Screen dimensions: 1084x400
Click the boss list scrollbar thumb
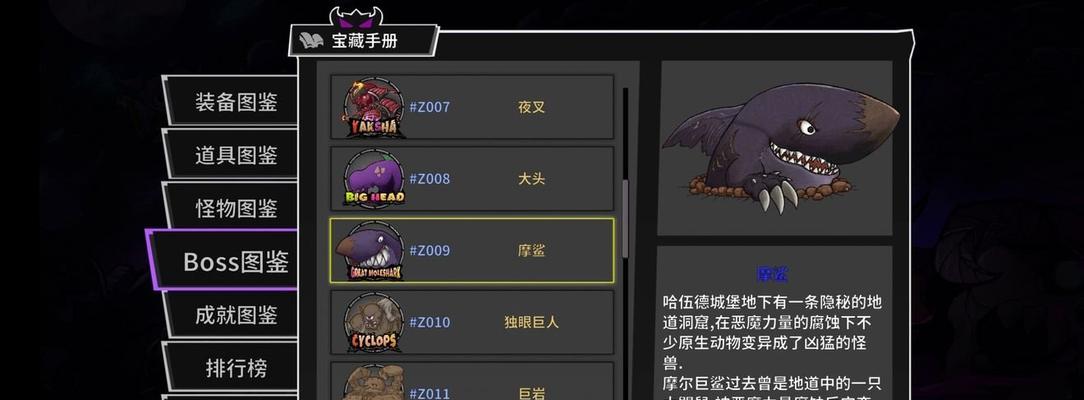tap(626, 218)
